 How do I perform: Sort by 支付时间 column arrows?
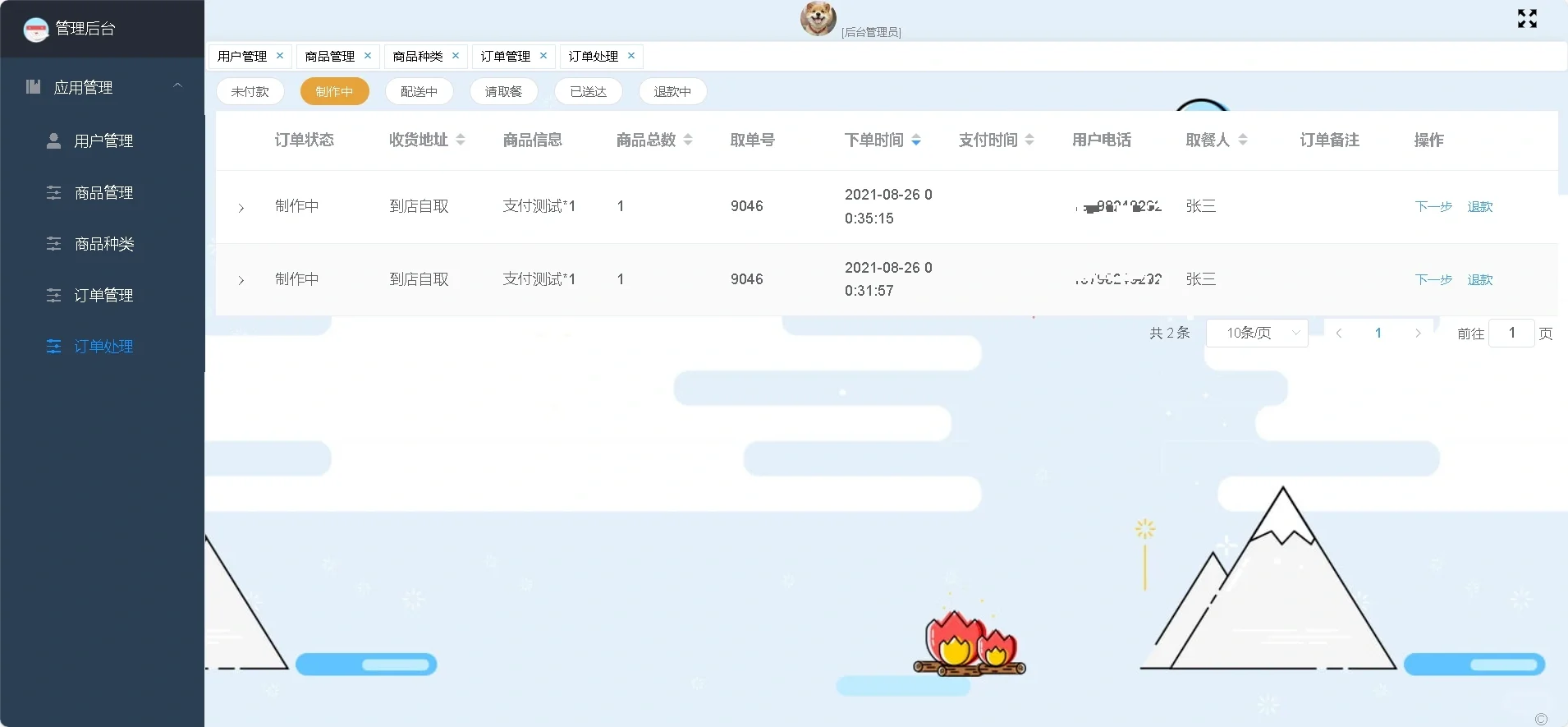point(1029,140)
